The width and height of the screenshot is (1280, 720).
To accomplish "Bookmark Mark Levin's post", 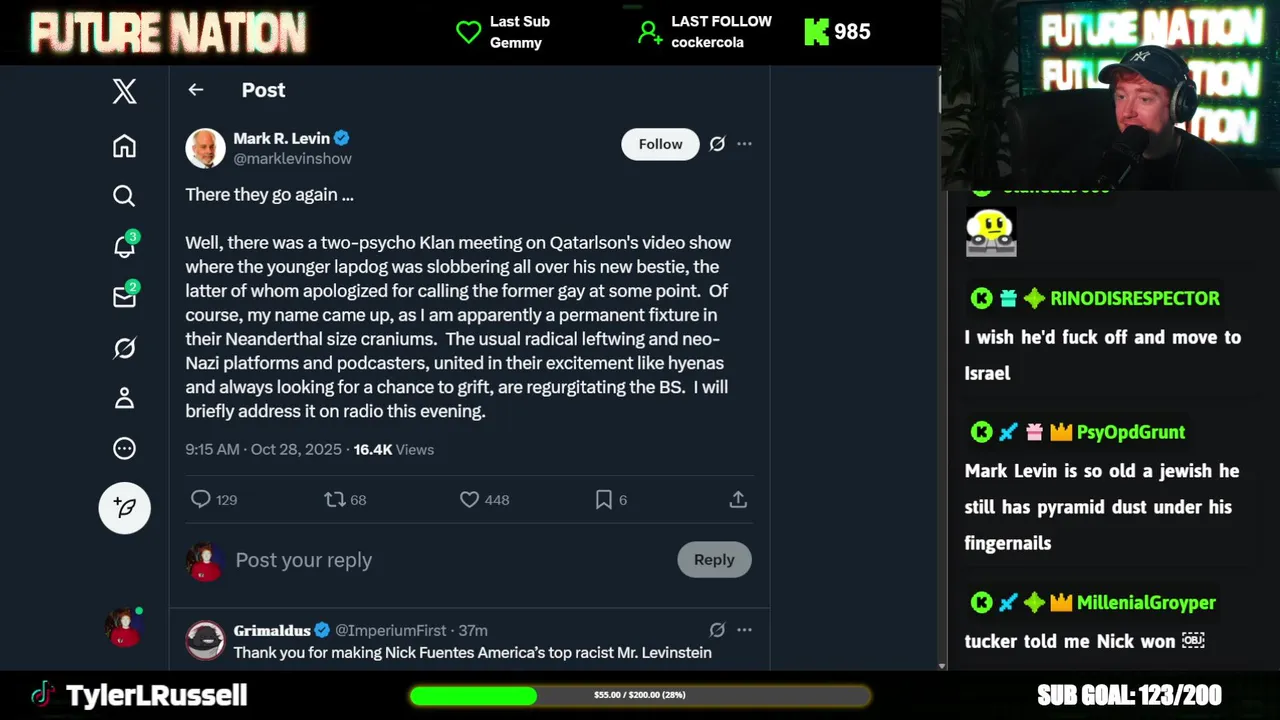I will pos(603,499).
